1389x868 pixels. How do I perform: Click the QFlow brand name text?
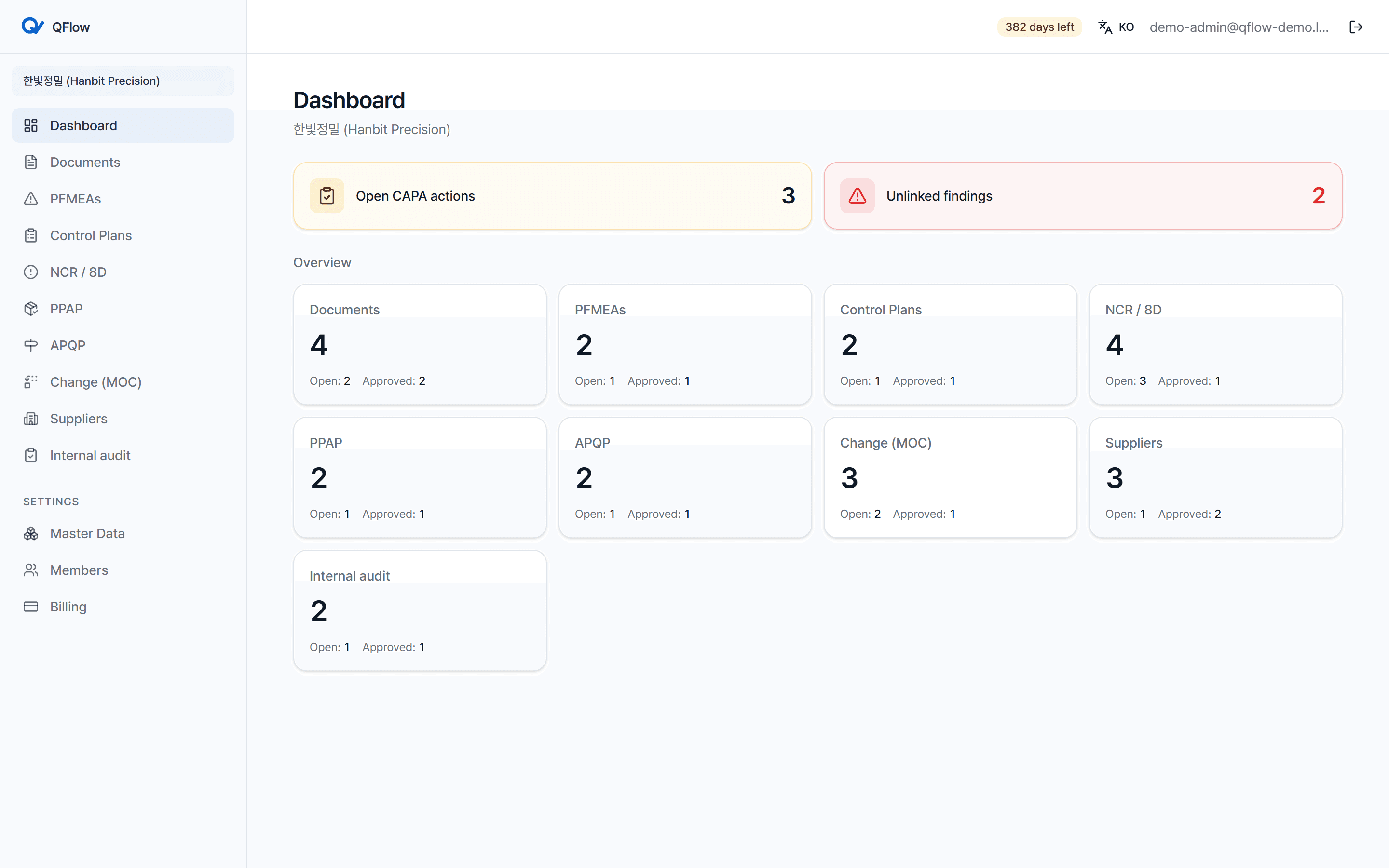coord(70,27)
